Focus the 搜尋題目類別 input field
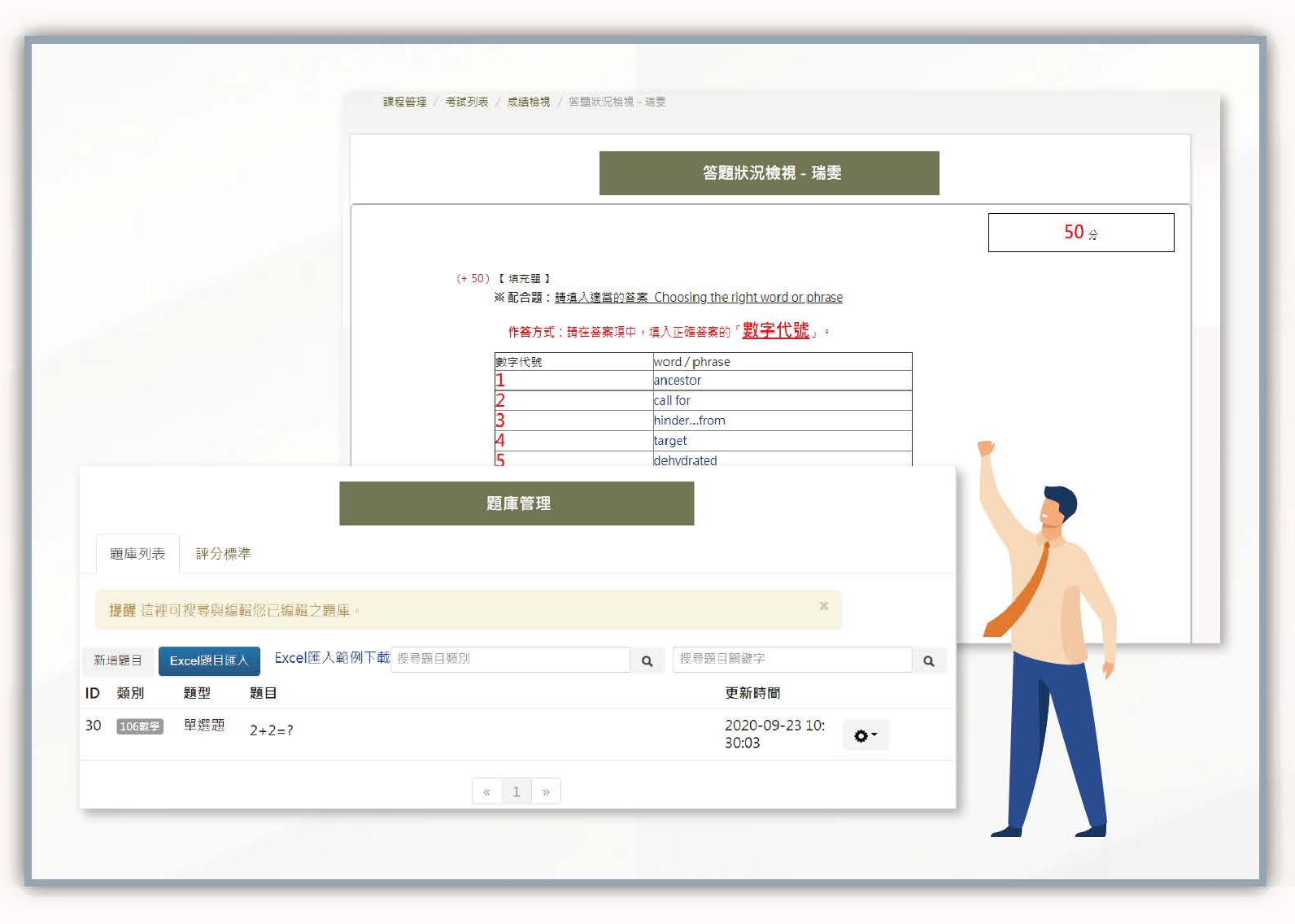This screenshot has height=924, width=1295. (x=510, y=659)
